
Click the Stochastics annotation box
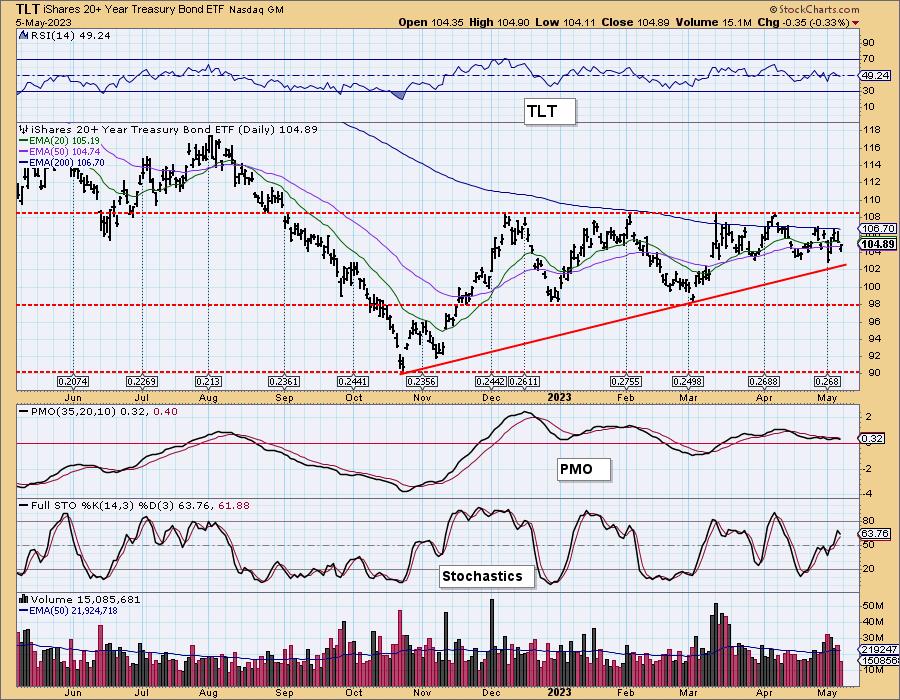click(x=487, y=577)
